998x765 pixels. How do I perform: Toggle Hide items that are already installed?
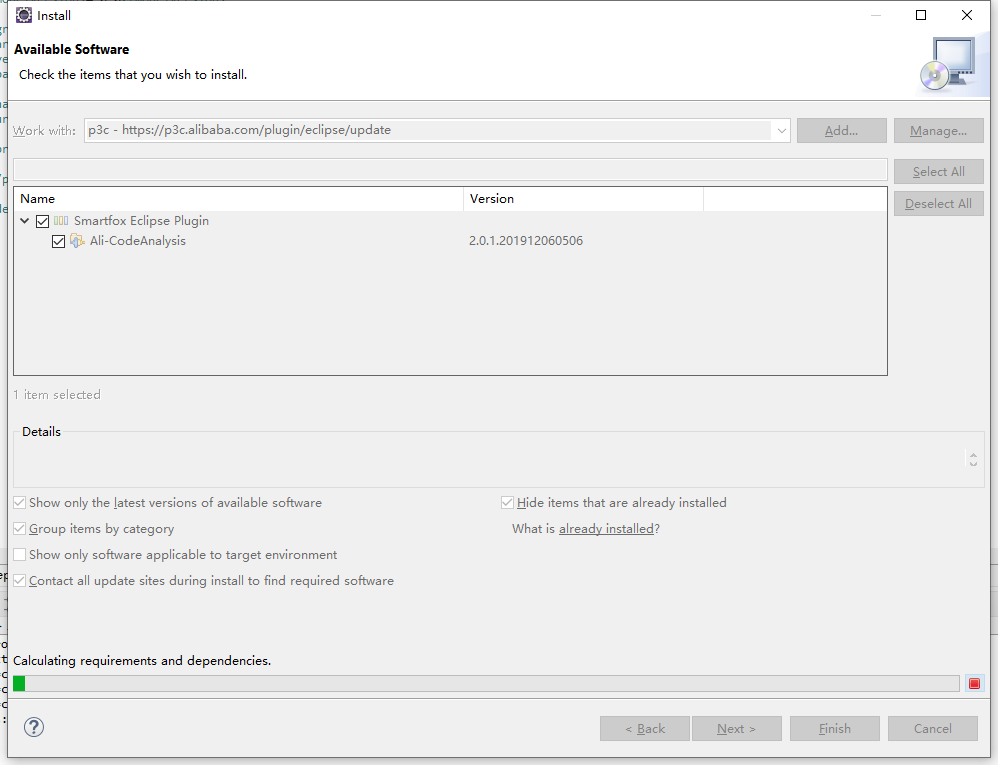(507, 503)
